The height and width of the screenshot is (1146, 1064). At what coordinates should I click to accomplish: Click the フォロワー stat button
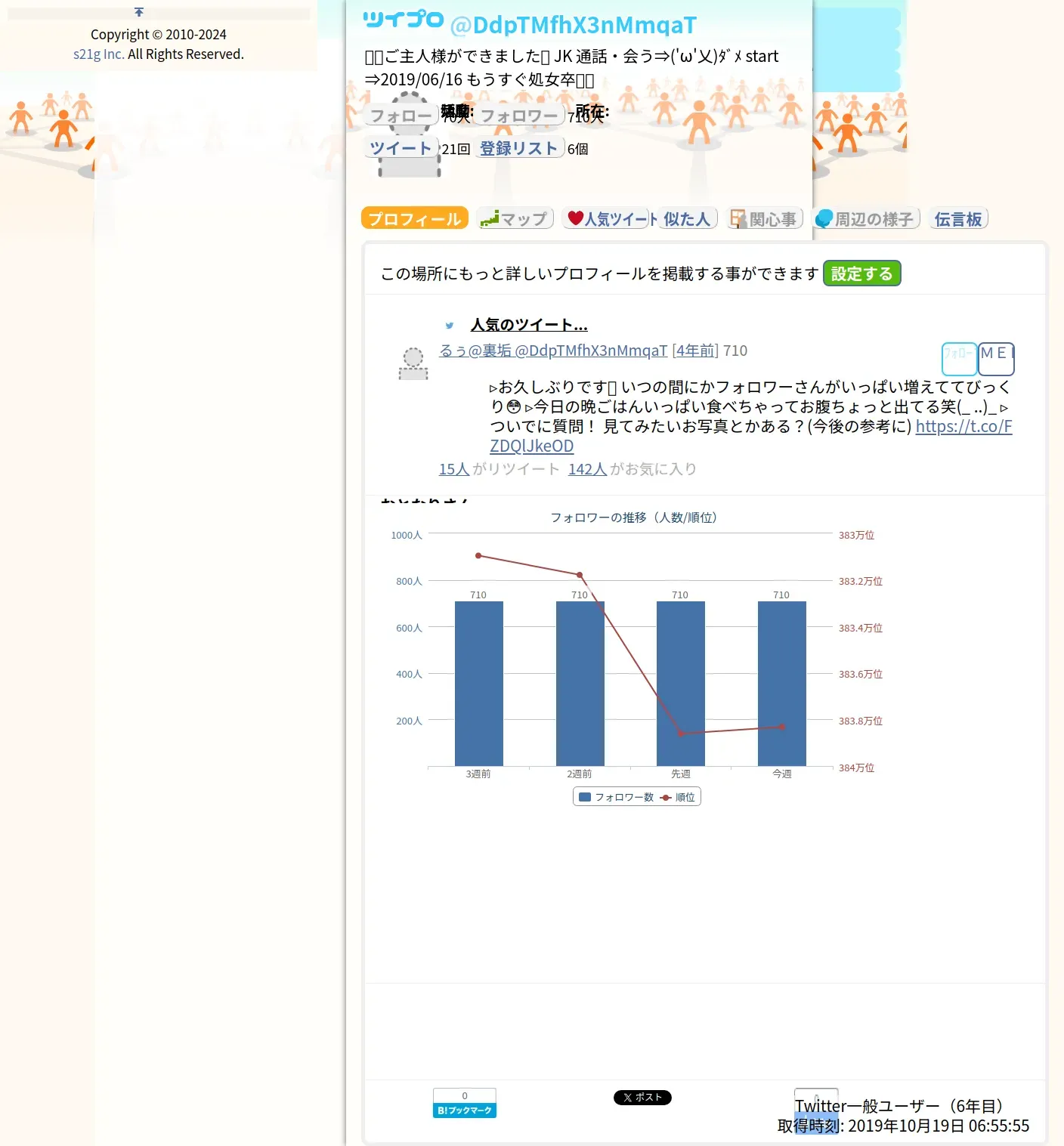[x=519, y=116]
